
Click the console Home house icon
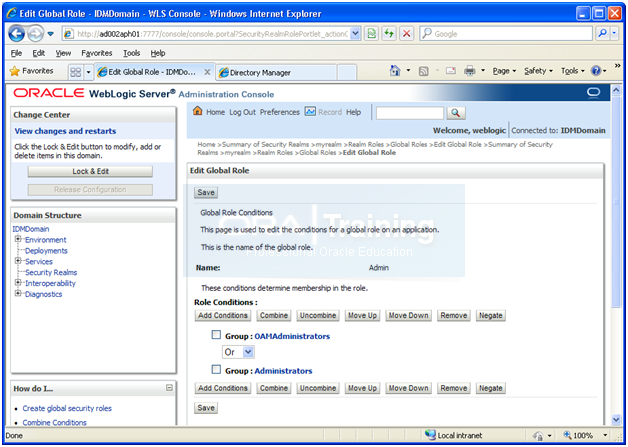click(x=197, y=111)
